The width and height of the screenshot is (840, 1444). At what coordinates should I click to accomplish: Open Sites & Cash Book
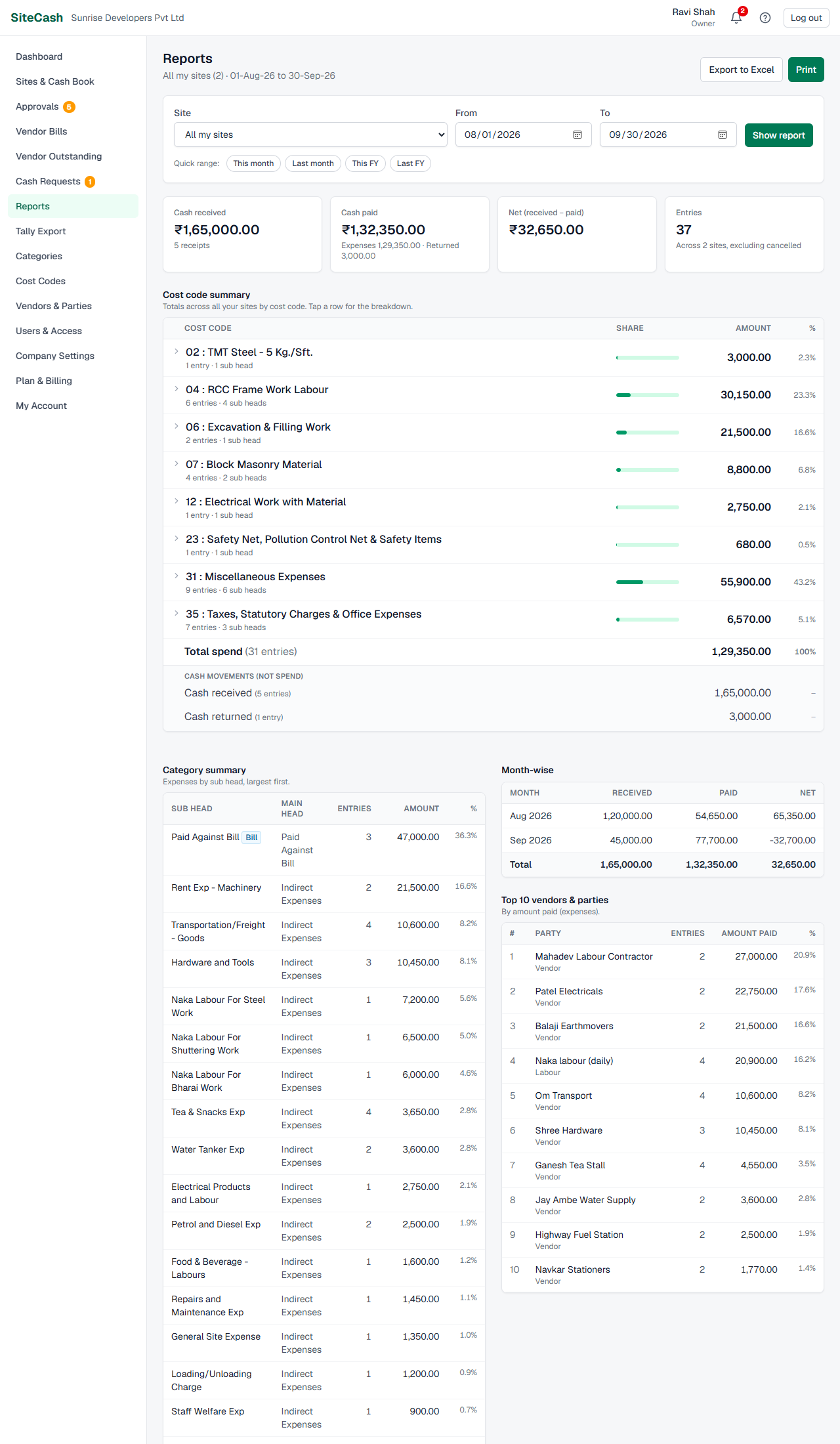(73, 81)
